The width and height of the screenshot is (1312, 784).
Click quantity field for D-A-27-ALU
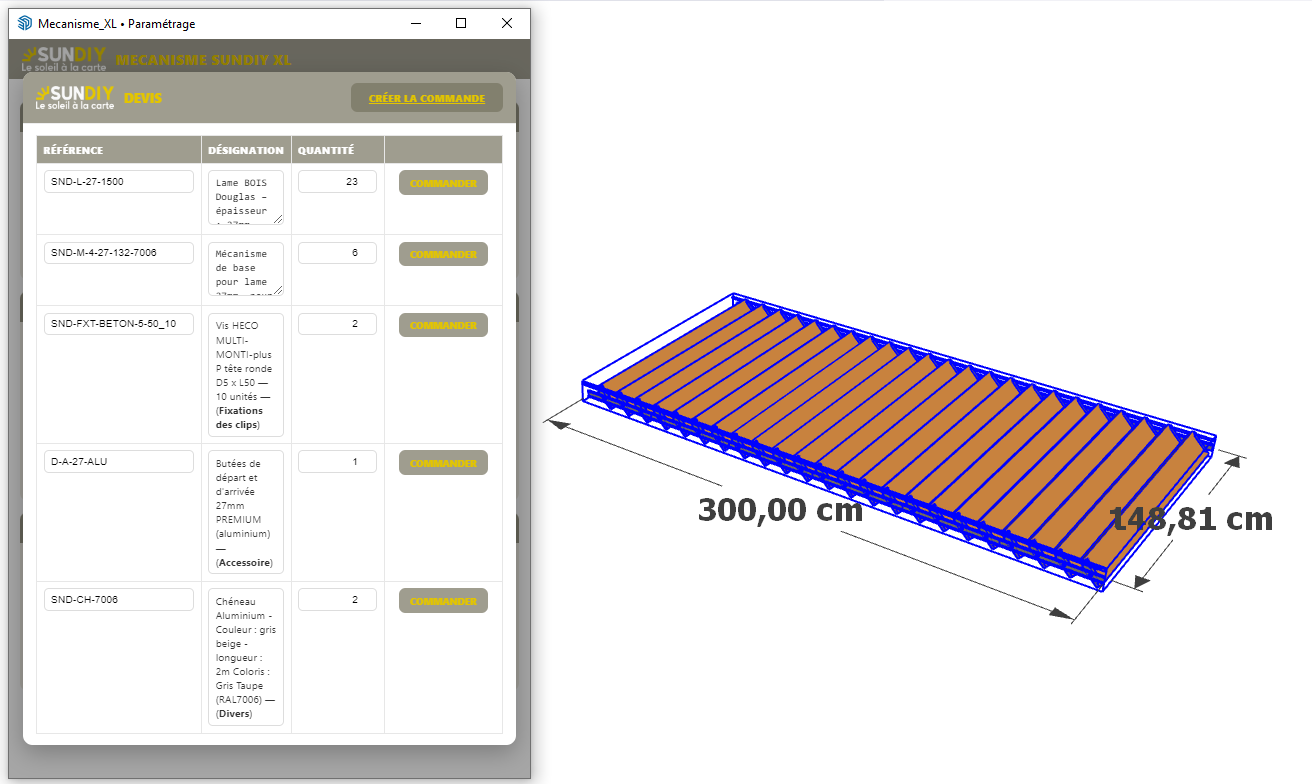click(x=337, y=462)
